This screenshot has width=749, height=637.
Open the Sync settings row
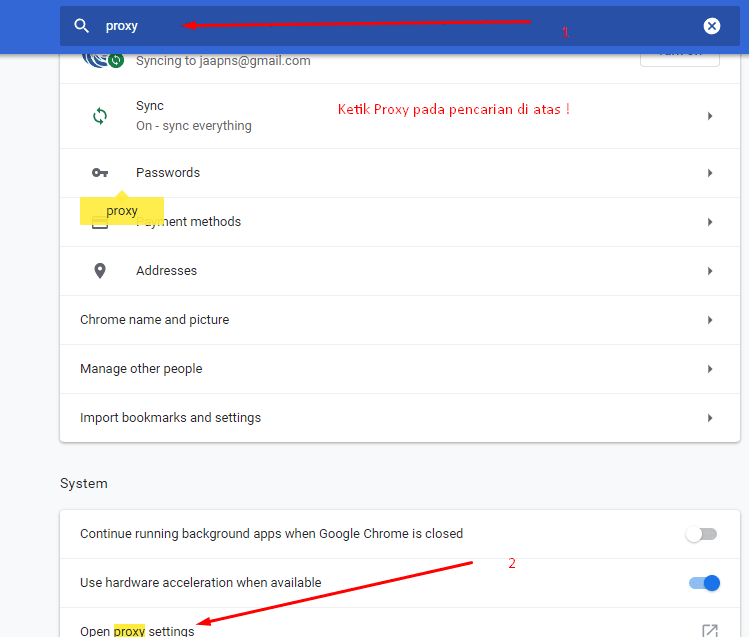point(400,116)
